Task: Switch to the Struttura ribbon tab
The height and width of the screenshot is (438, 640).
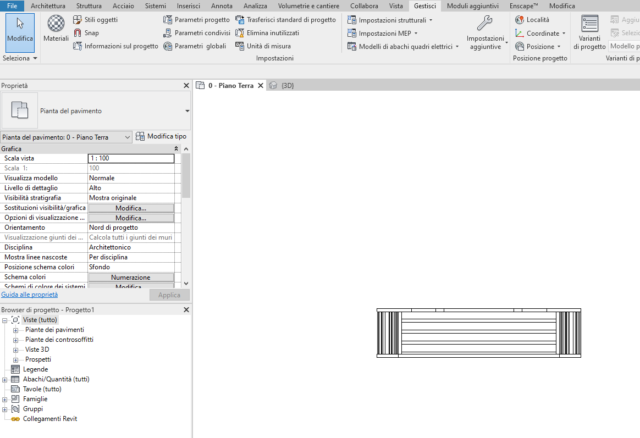Action: pos(89,6)
